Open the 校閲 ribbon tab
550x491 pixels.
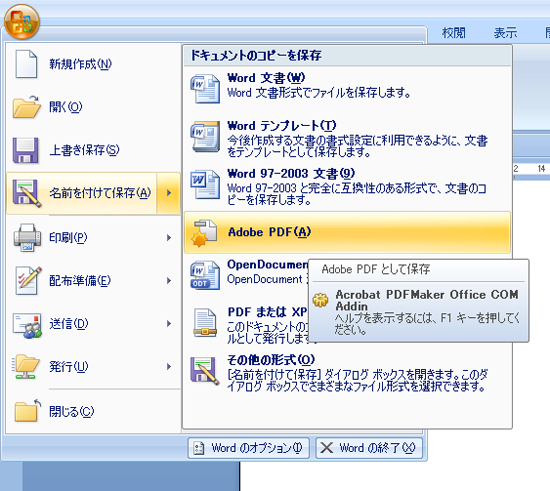coord(454,33)
